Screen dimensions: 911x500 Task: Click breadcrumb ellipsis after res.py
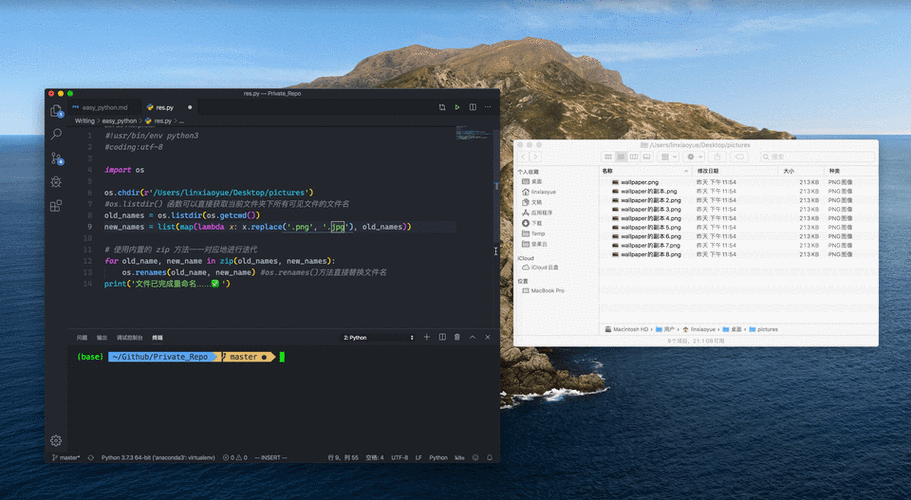[x=181, y=121]
